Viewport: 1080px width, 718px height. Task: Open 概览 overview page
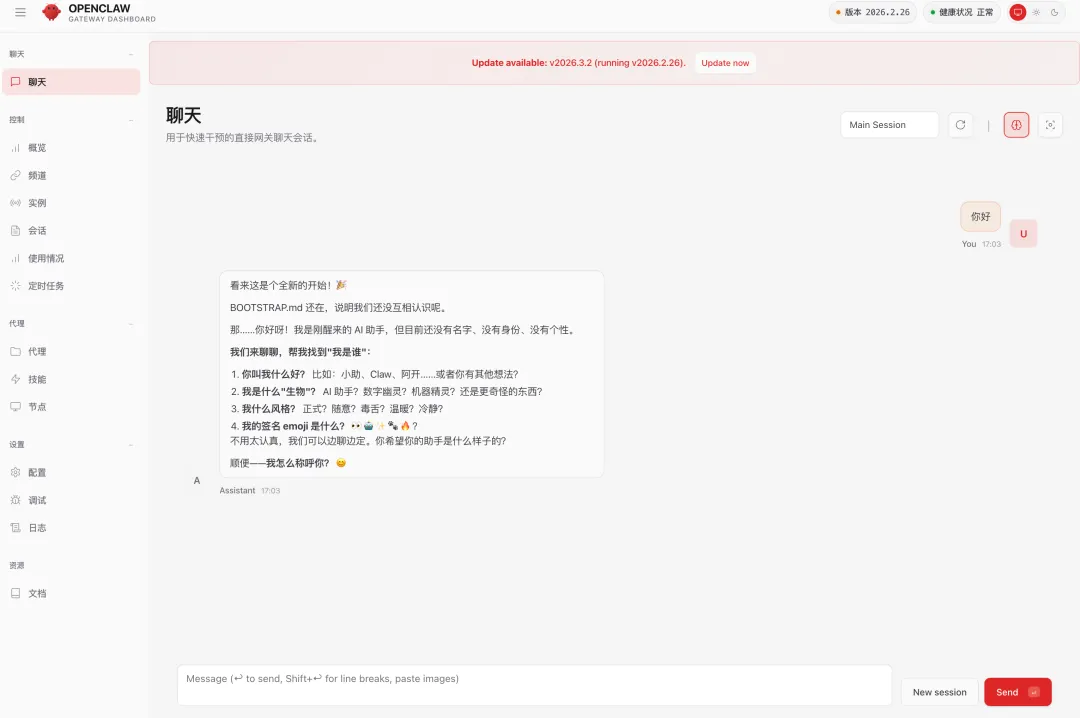point(71,147)
